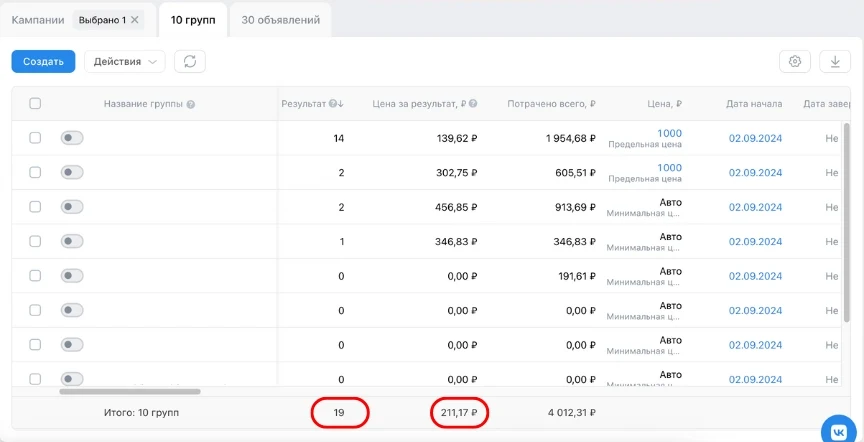Click total price per result 211,17 ₽

tap(459, 412)
